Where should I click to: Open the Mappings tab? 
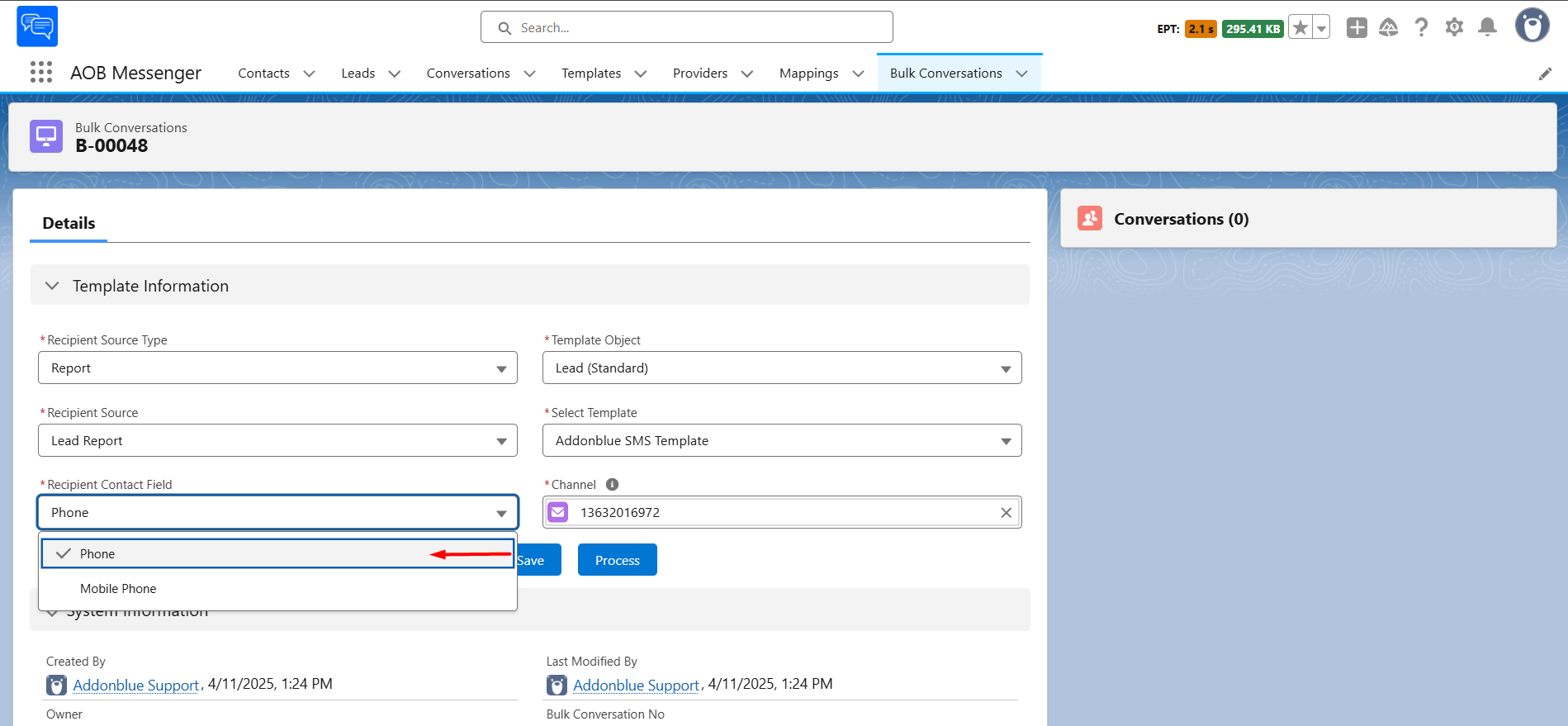808,74
